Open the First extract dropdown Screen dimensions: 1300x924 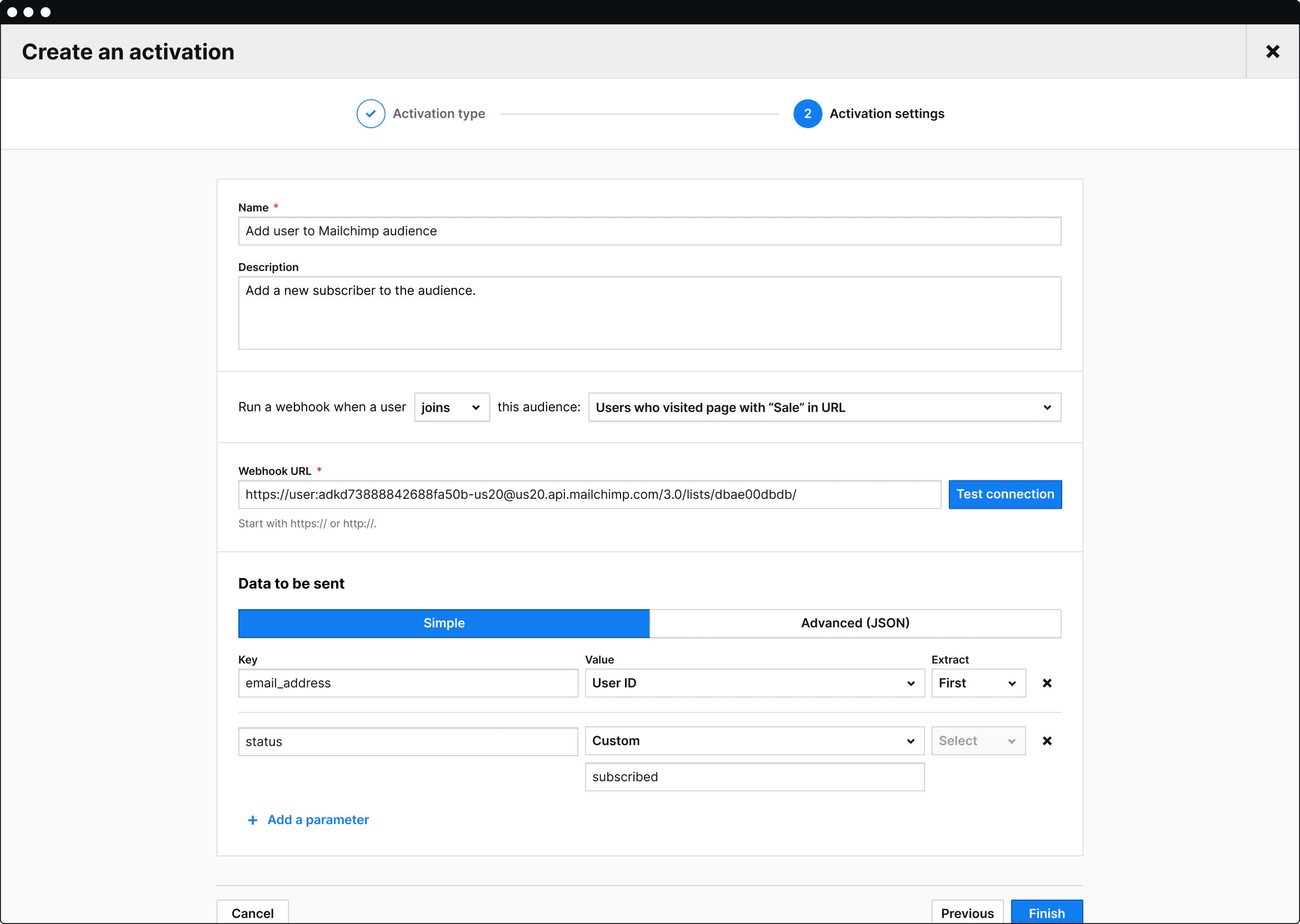pyautogui.click(x=977, y=683)
